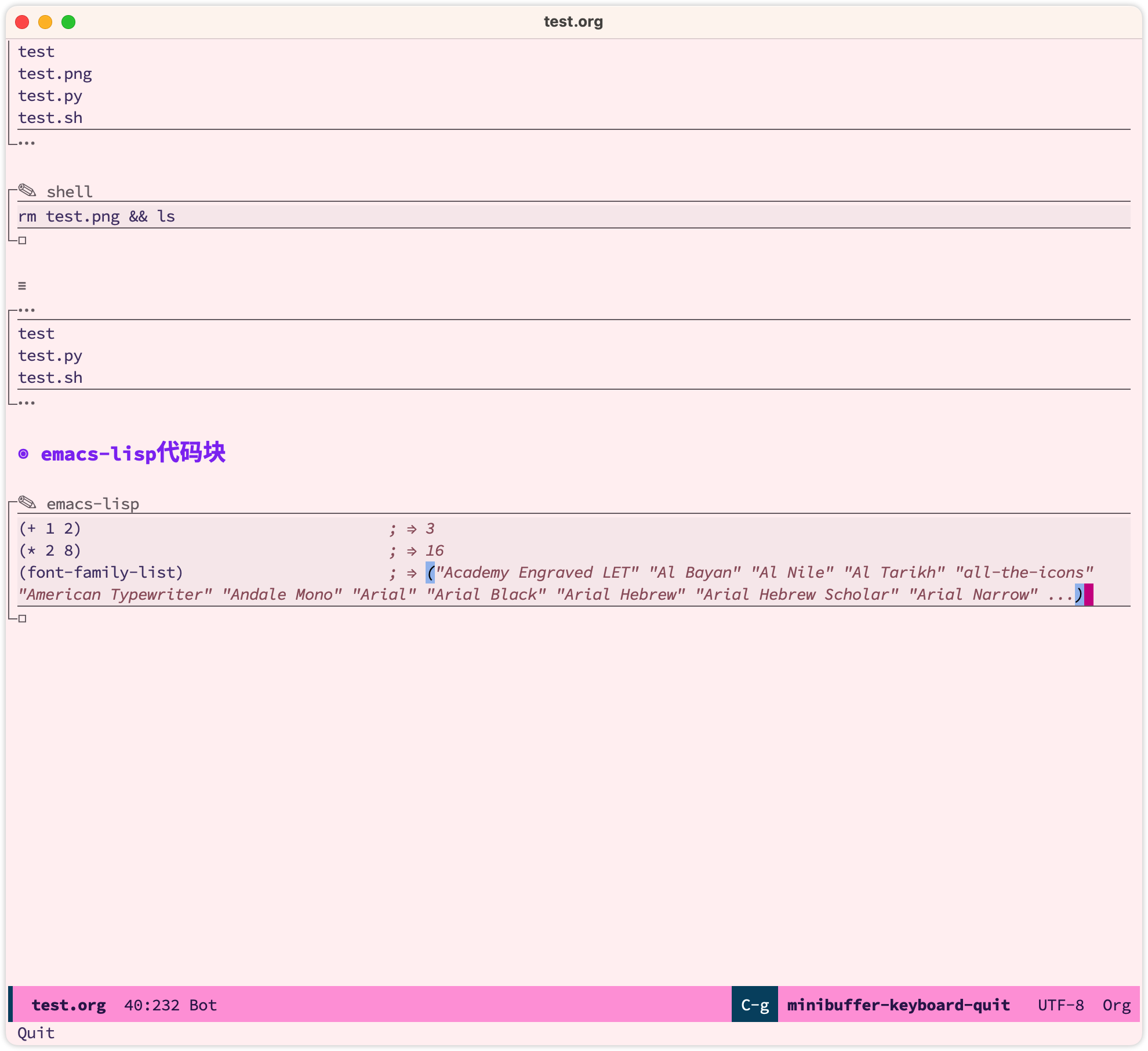
Task: Click the "Al Nile" string
Action: [792, 572]
